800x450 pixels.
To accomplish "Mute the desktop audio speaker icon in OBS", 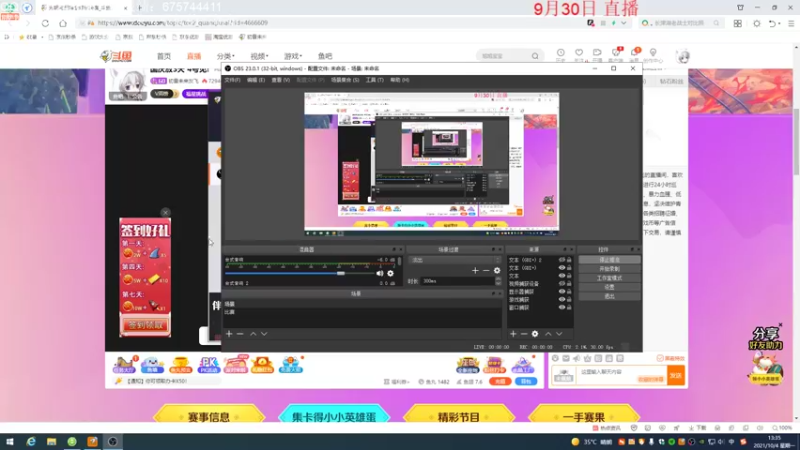I will click(380, 273).
